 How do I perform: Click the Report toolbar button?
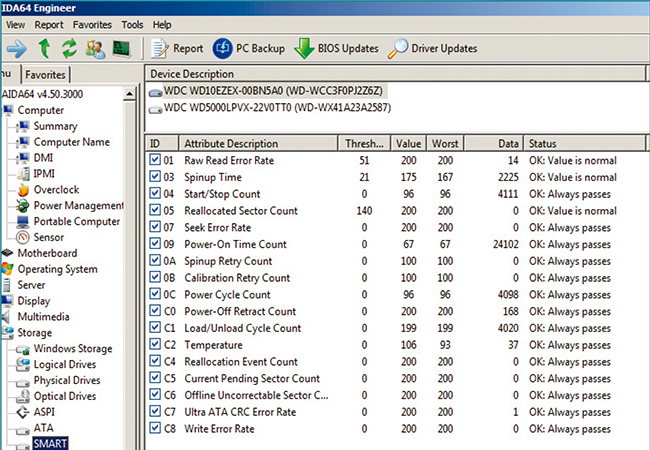tap(177, 48)
